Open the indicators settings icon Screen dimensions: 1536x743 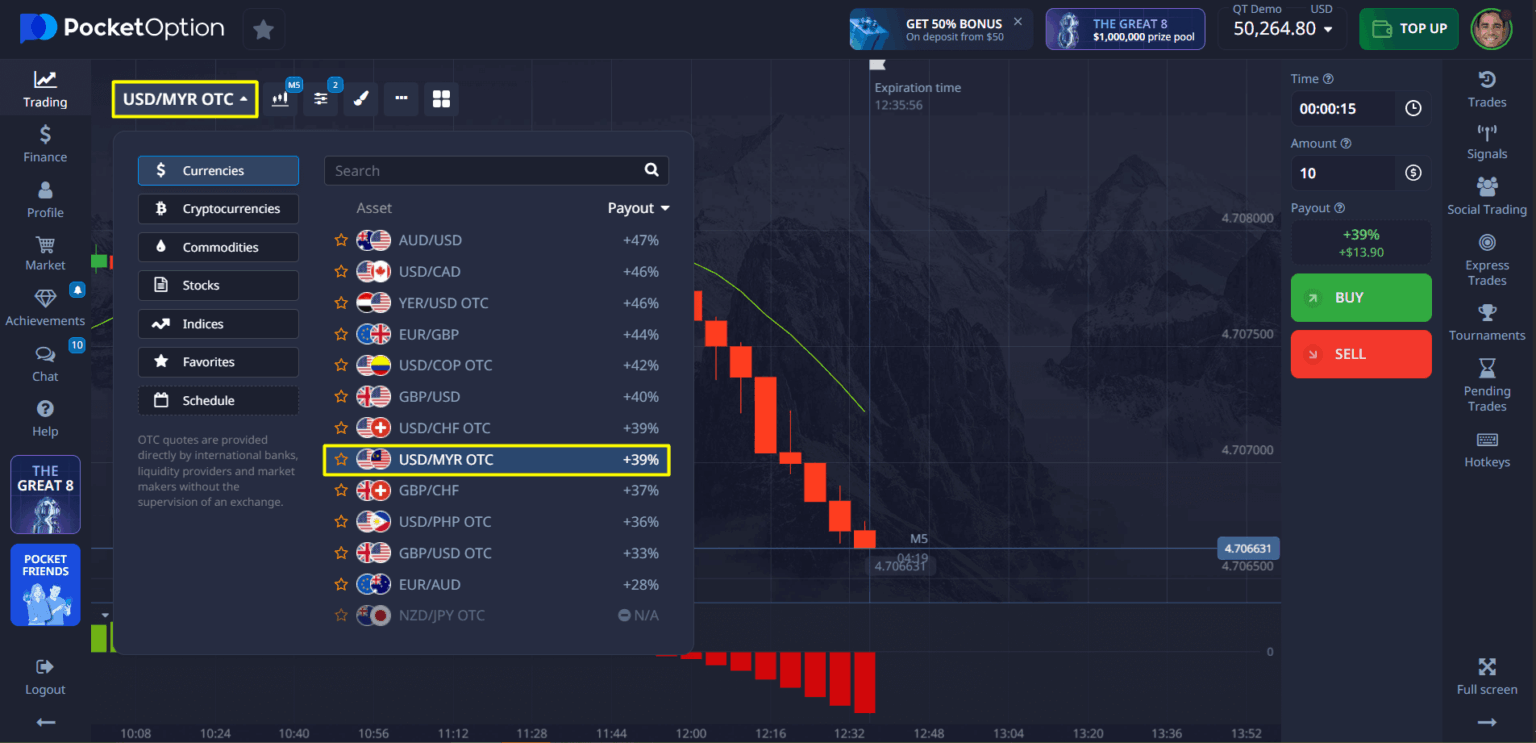(320, 99)
